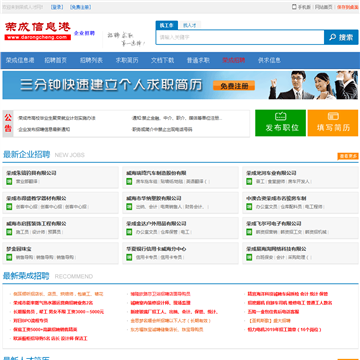This screenshot has height=360, width=360.
Task: Open the red listing 长期服务员 工资3000-5000元
Action: coord(58,312)
